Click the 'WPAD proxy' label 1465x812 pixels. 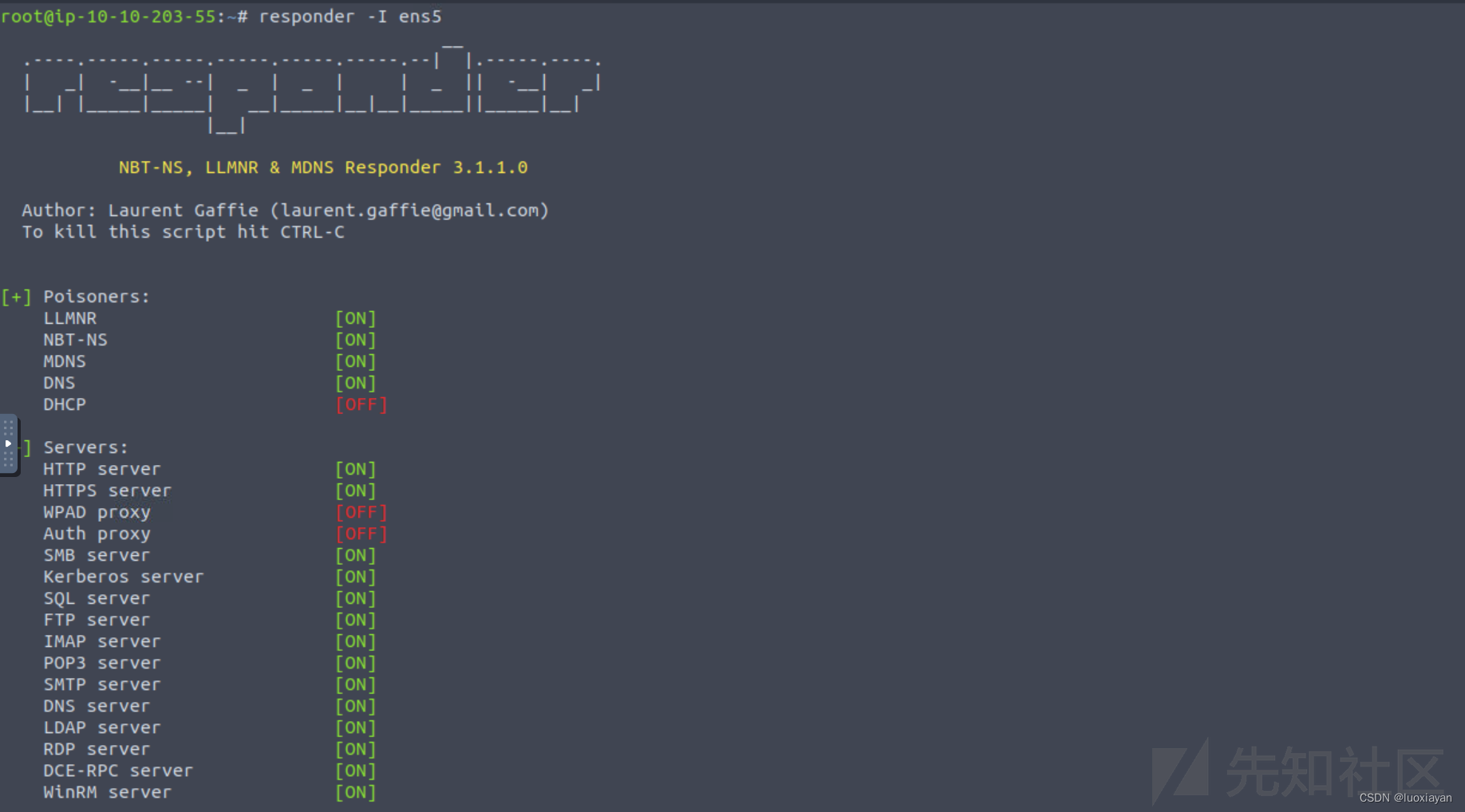[97, 512]
